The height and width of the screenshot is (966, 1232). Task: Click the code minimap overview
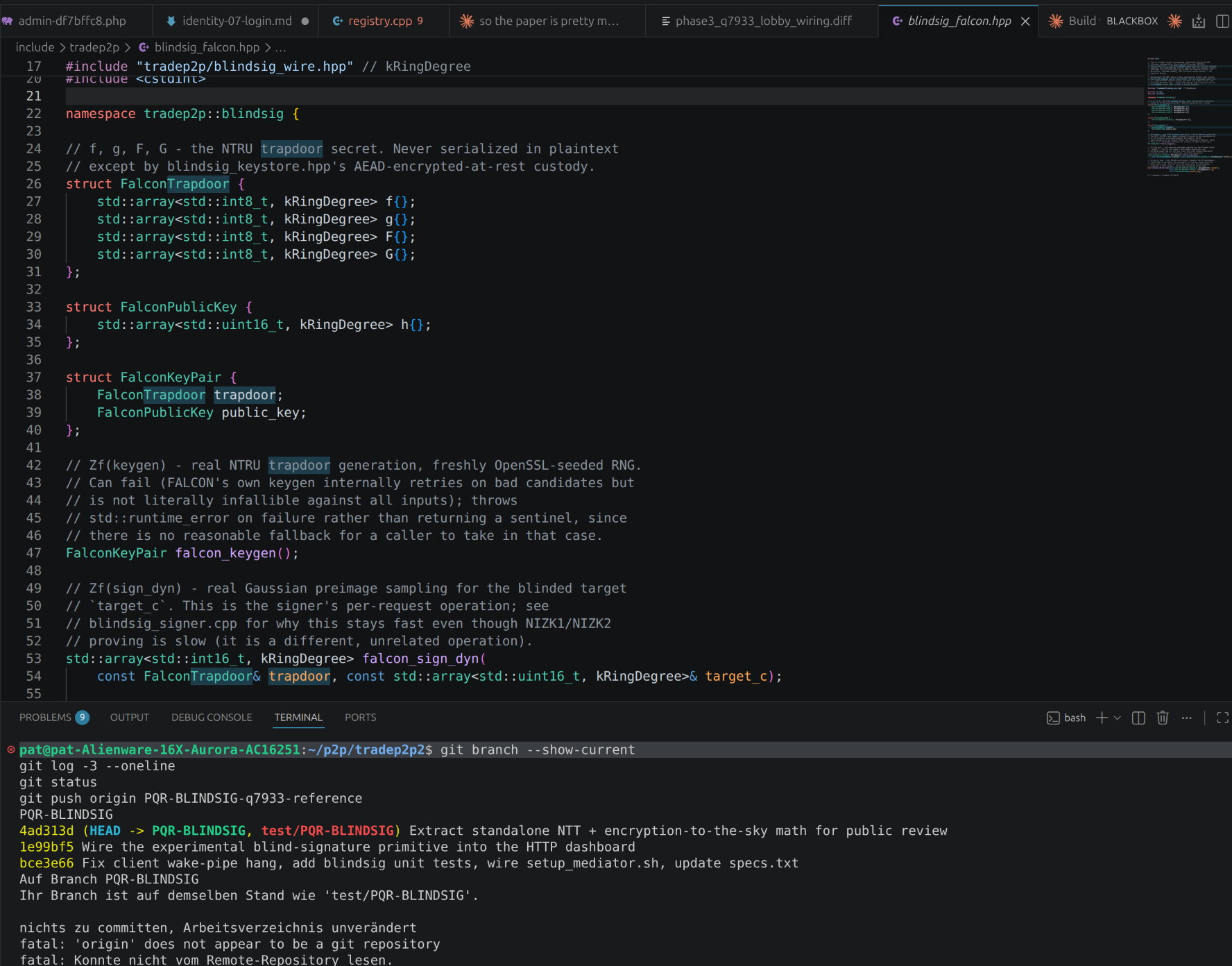(x=1188, y=118)
